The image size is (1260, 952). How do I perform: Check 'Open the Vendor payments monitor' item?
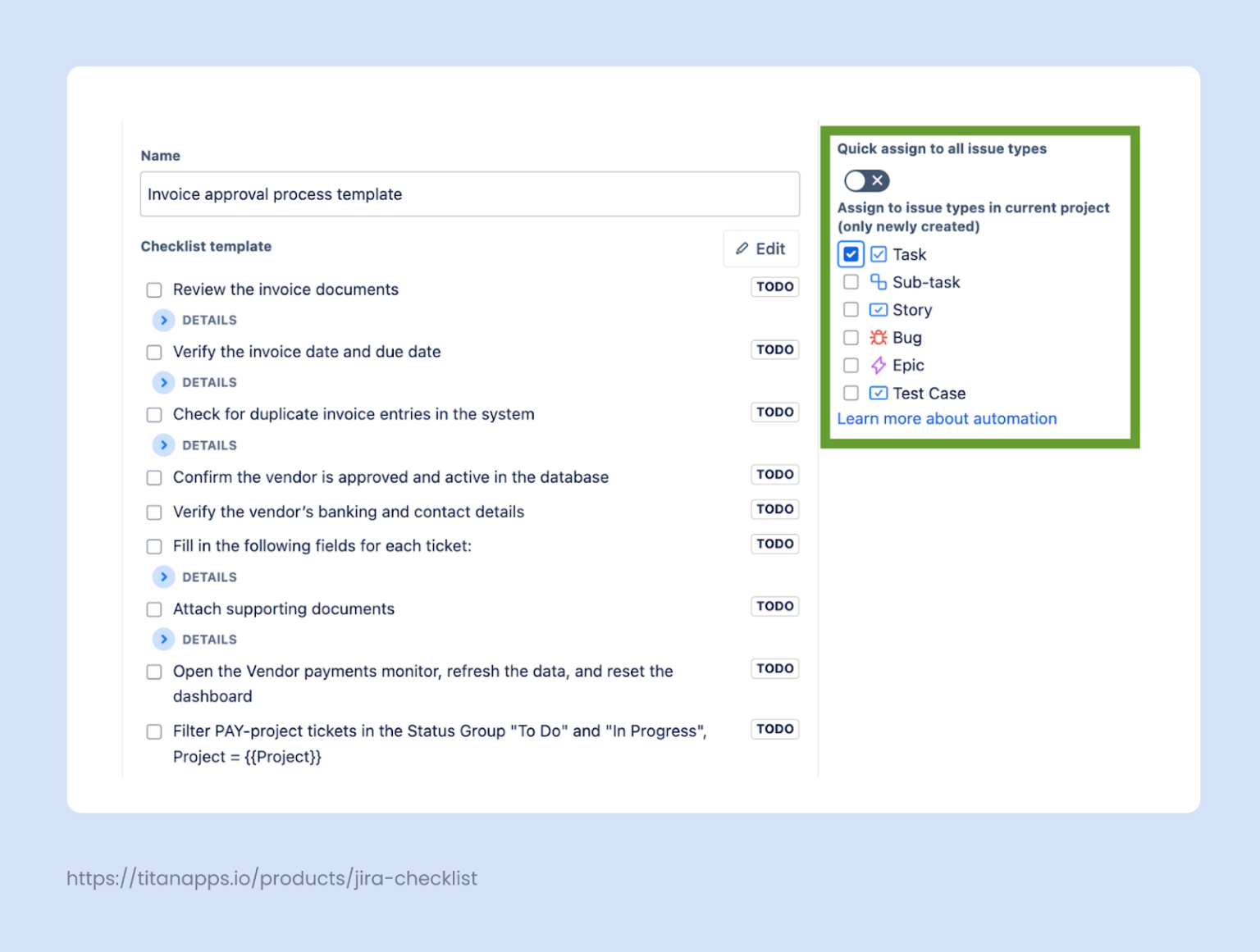coord(154,672)
